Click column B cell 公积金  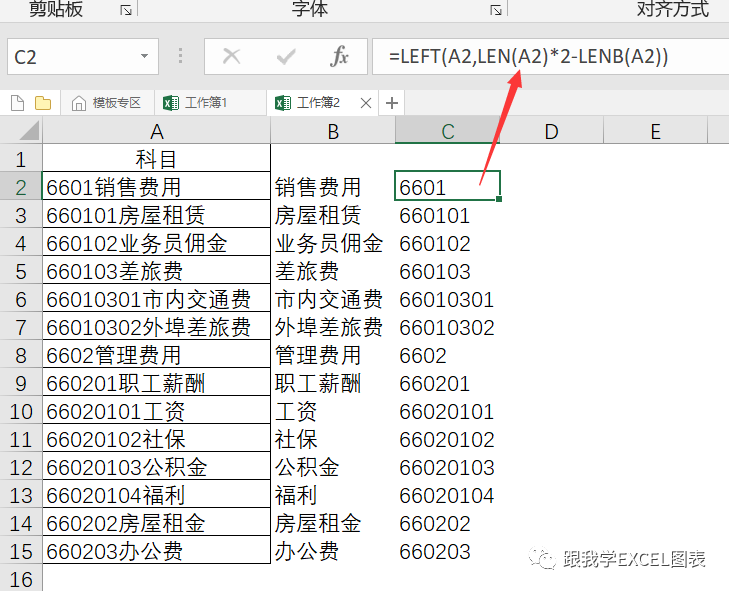[333, 466]
